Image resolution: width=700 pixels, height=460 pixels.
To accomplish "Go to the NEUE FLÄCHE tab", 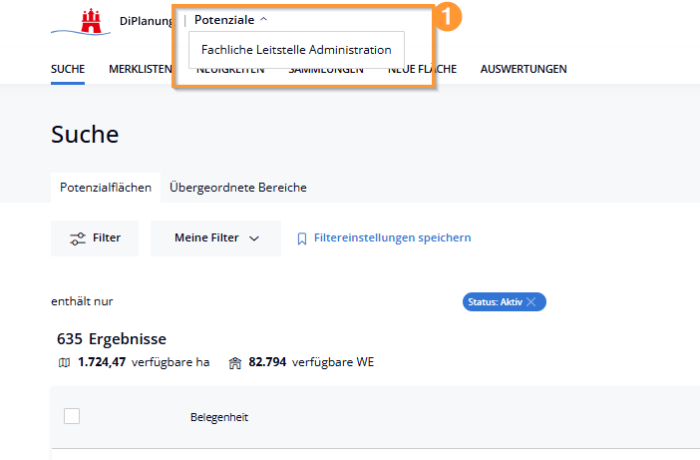I will [x=423, y=69].
